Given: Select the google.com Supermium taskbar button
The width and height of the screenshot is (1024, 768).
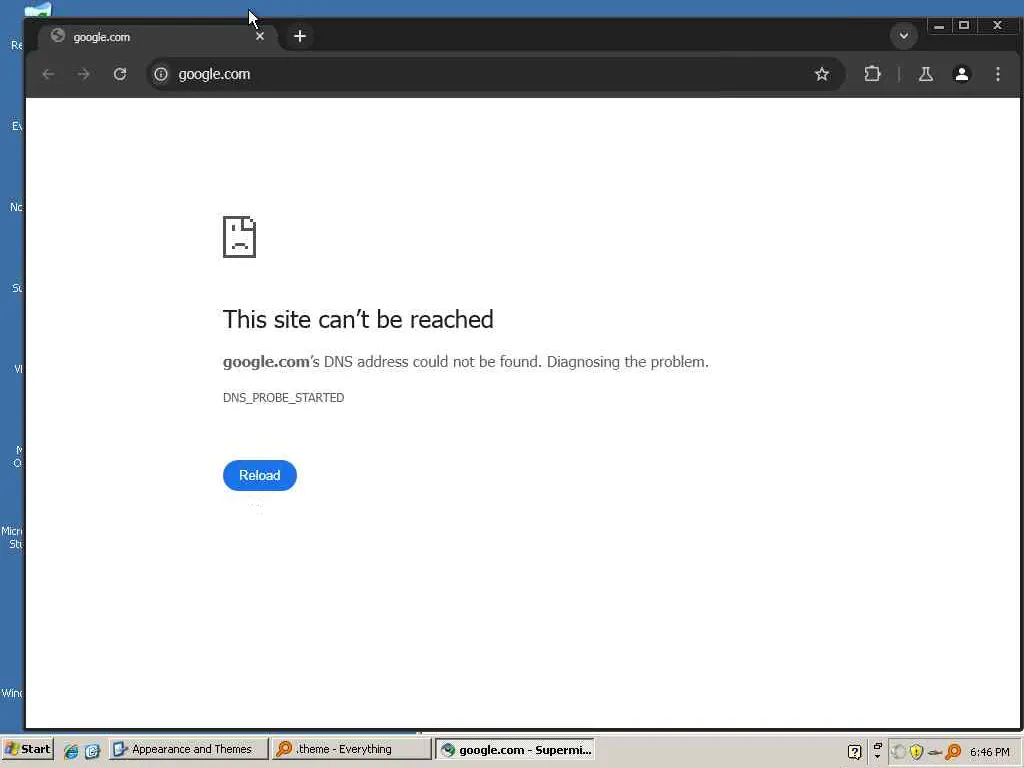Looking at the screenshot, I should (515, 750).
